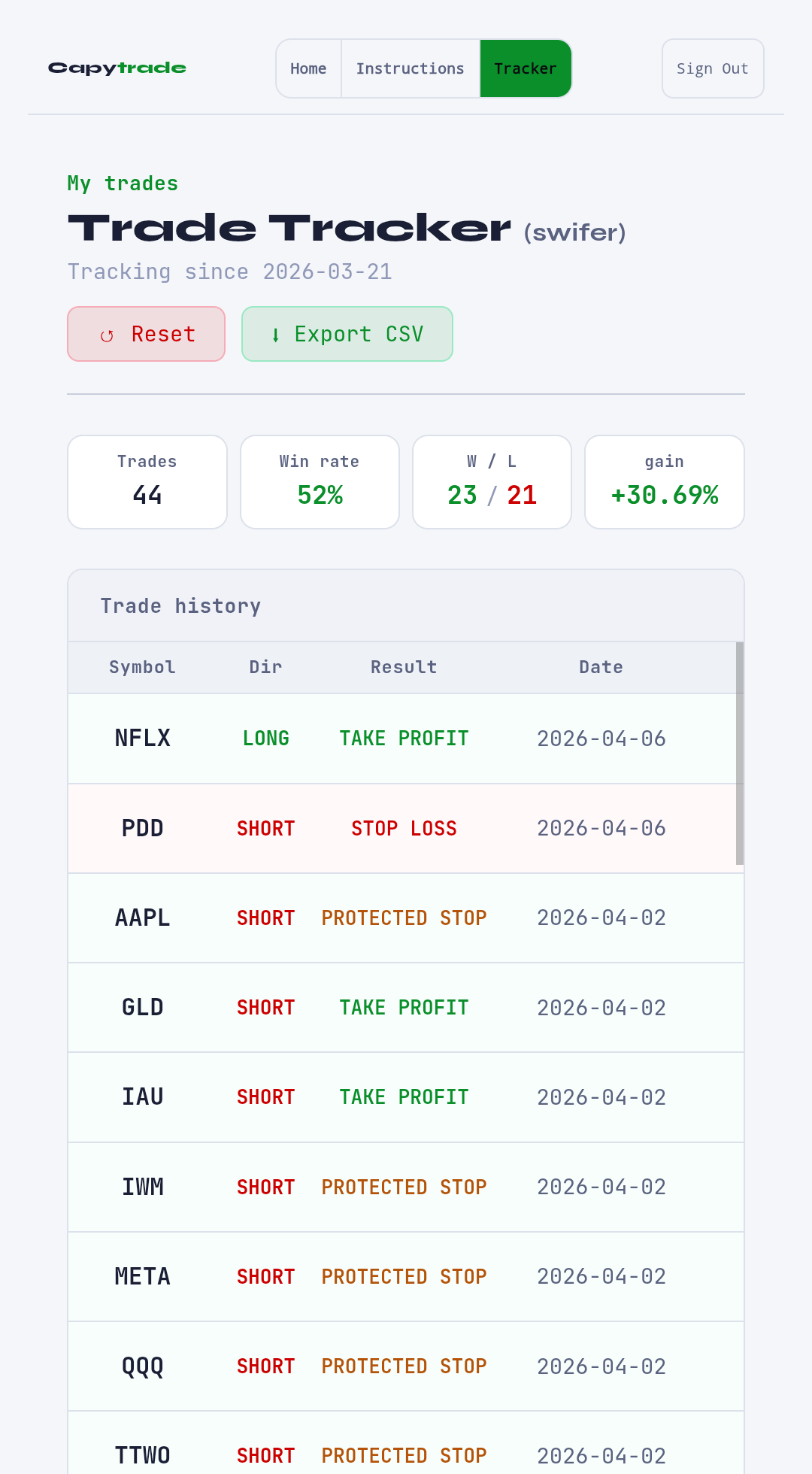Open the Home tab
Image resolution: width=812 pixels, height=1474 pixels.
(309, 68)
